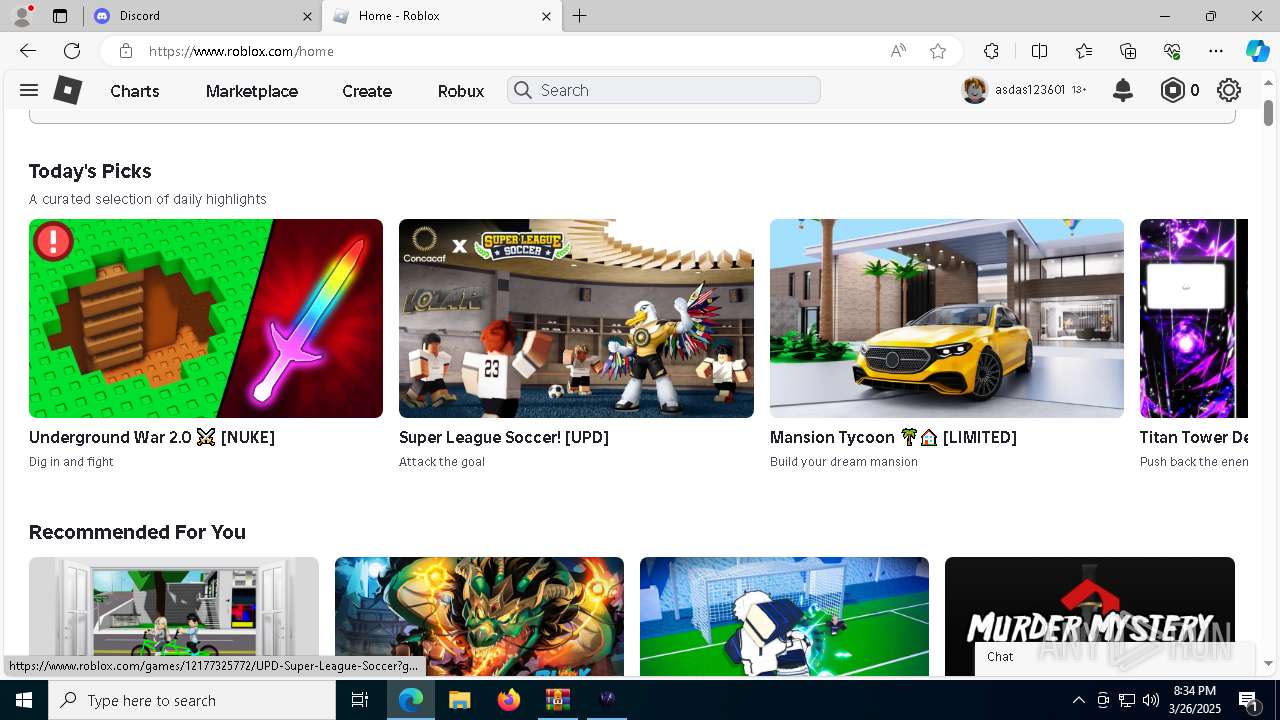This screenshot has height=720, width=1280.
Task: Open File Explorer from the taskbar
Action: [459, 700]
